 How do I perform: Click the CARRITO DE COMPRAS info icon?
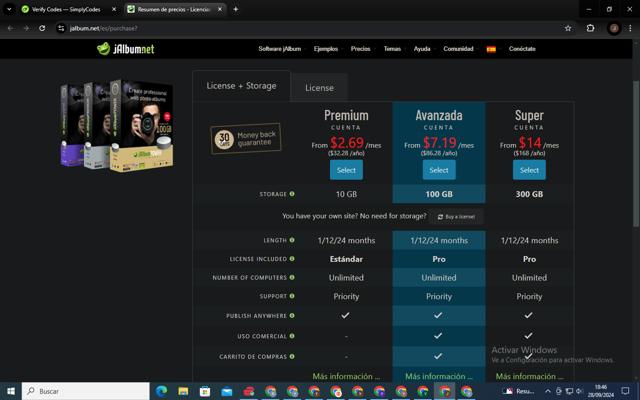tap(292, 356)
